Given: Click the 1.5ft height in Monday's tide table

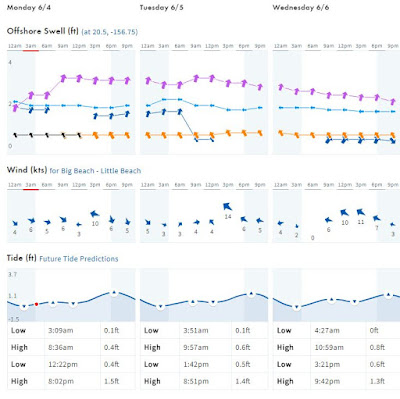Looking at the screenshot, I should (111, 381).
